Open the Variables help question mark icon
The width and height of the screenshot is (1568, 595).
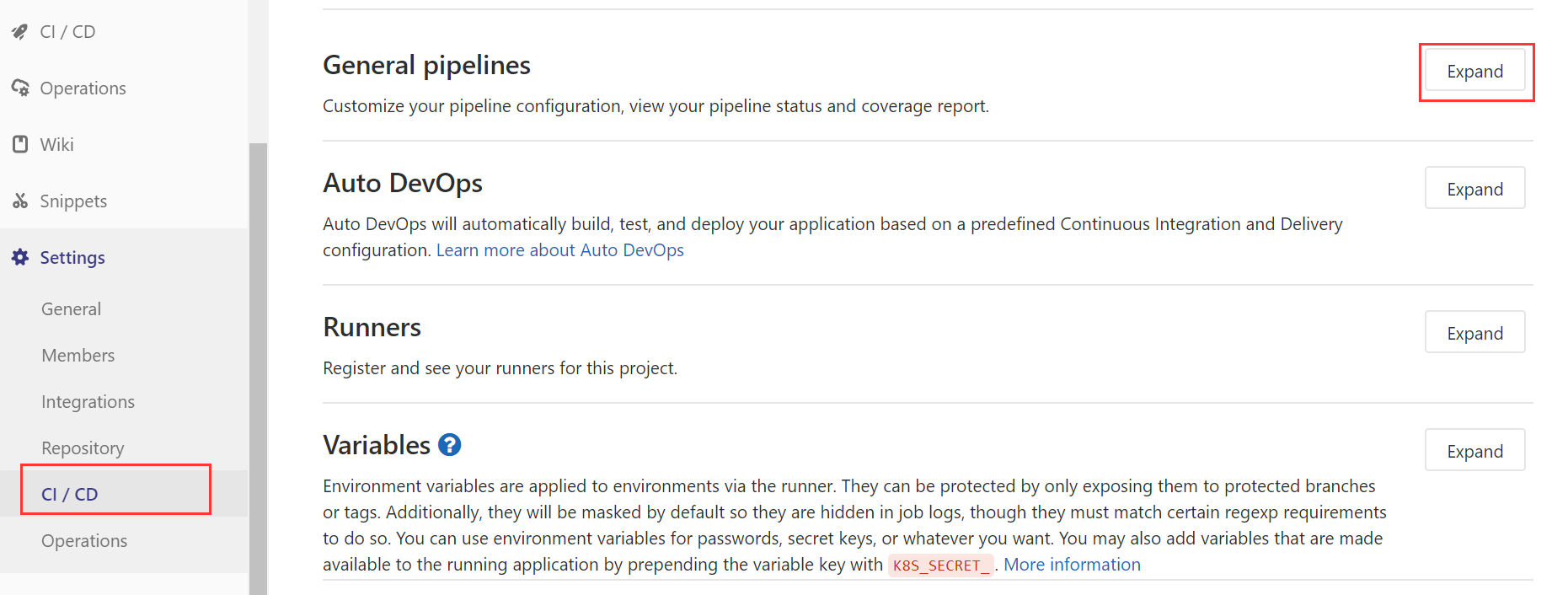tap(450, 445)
